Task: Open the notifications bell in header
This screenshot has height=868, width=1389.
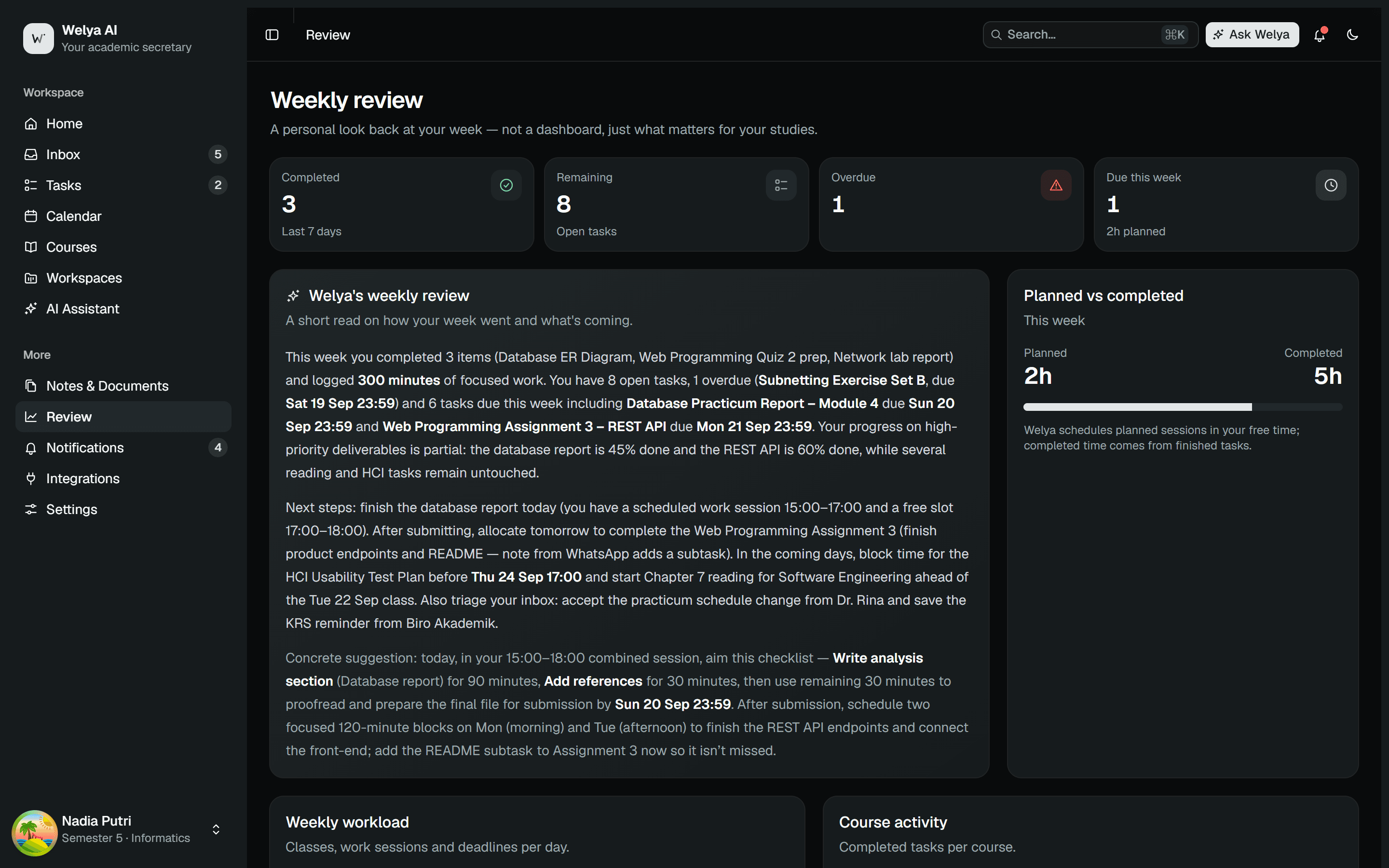Action: pyautogui.click(x=1320, y=35)
